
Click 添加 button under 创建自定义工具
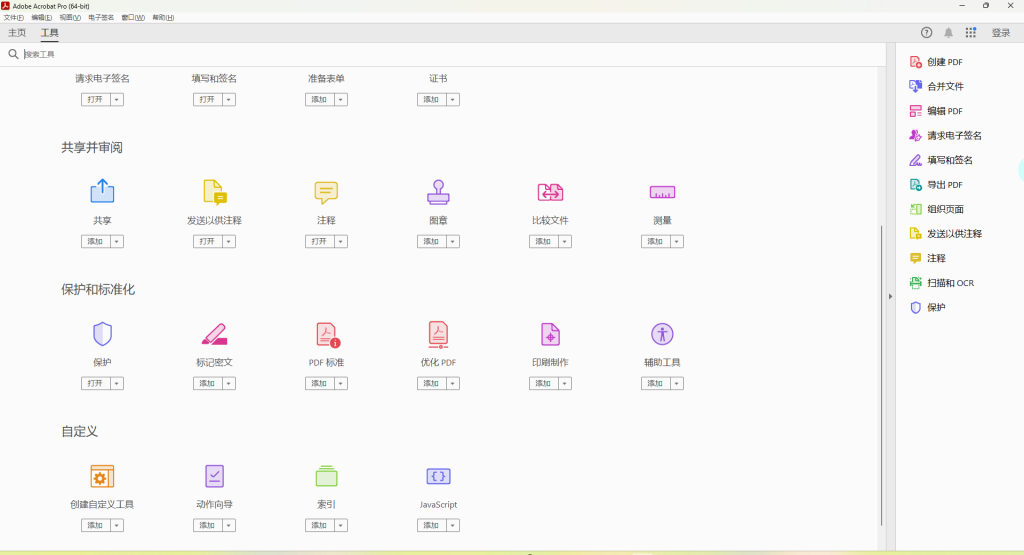(x=95, y=526)
